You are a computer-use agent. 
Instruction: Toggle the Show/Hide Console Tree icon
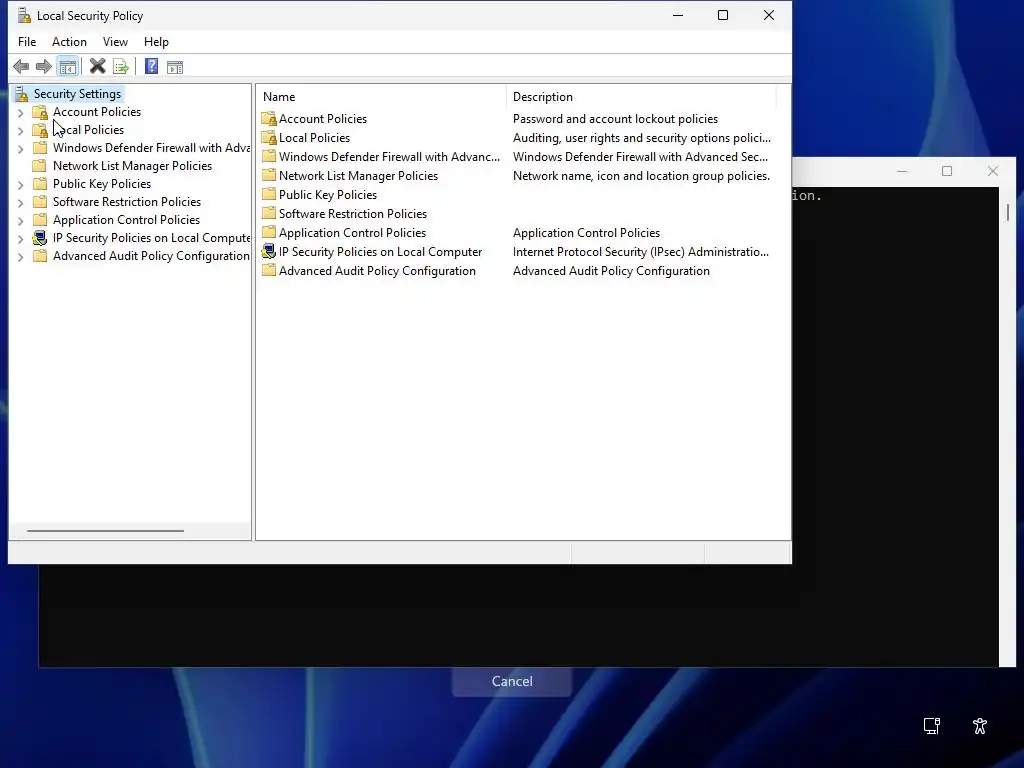click(67, 67)
